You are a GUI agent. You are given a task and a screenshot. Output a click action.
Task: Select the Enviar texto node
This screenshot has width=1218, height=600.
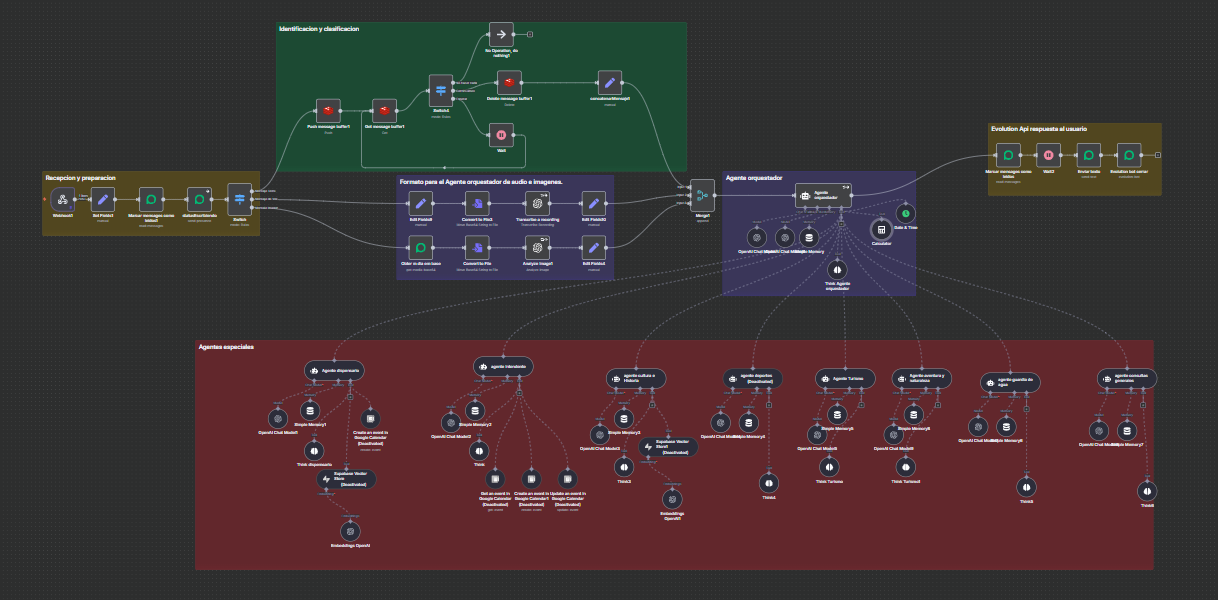click(x=1087, y=155)
